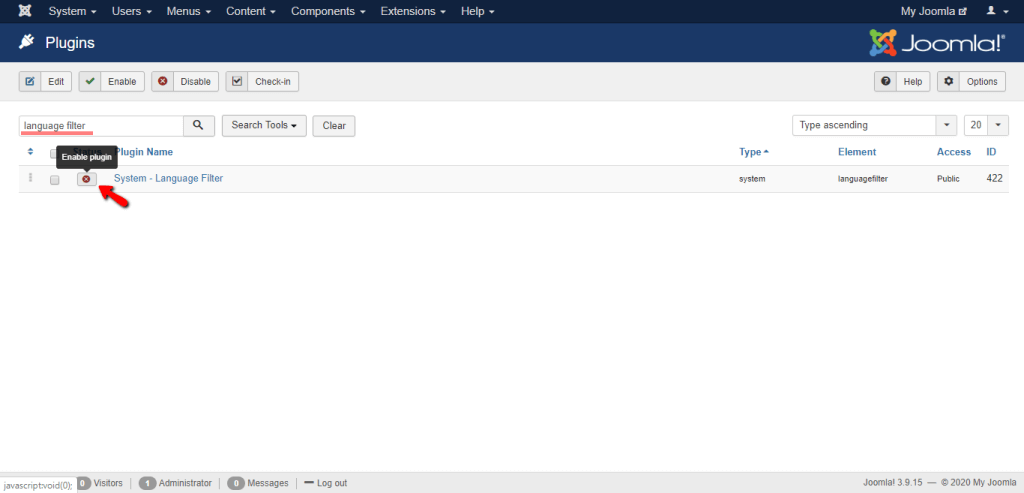Click the Administrator count in footer
The width and height of the screenshot is (1024, 493).
click(x=175, y=483)
